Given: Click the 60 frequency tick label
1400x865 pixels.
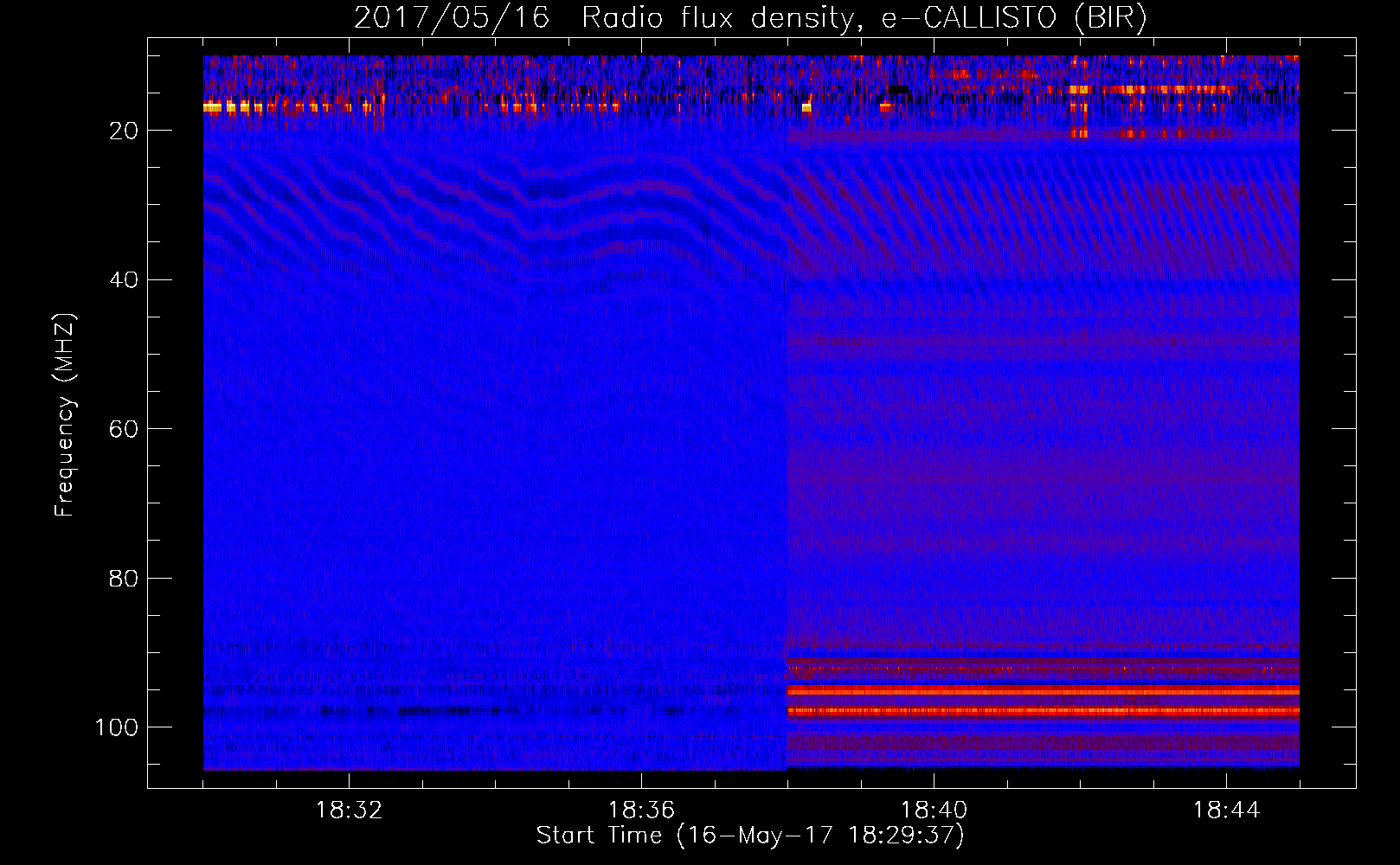Looking at the screenshot, I should (x=124, y=429).
